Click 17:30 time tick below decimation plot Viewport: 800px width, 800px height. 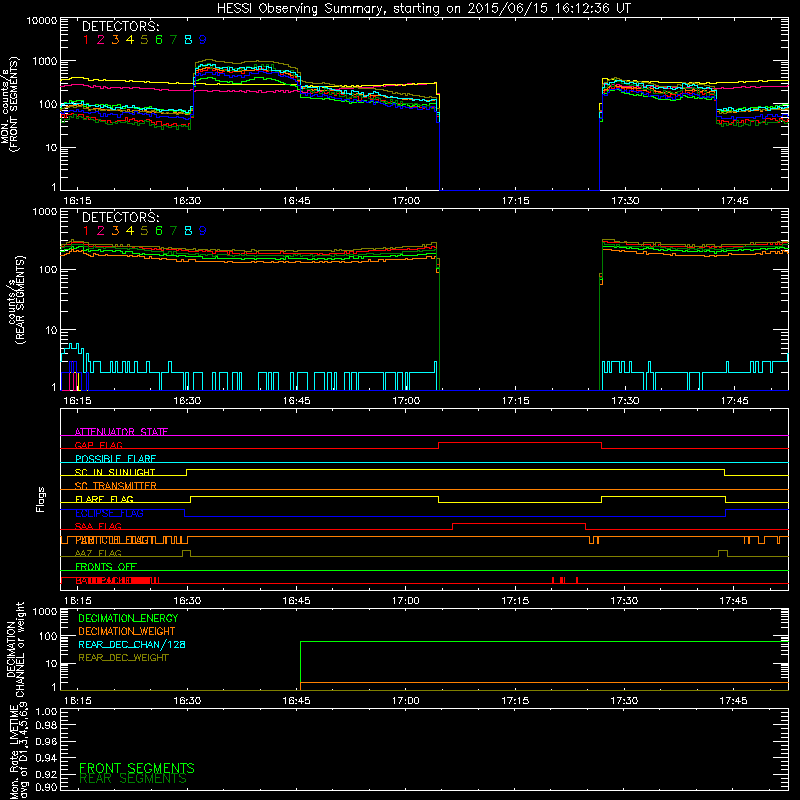tap(624, 701)
